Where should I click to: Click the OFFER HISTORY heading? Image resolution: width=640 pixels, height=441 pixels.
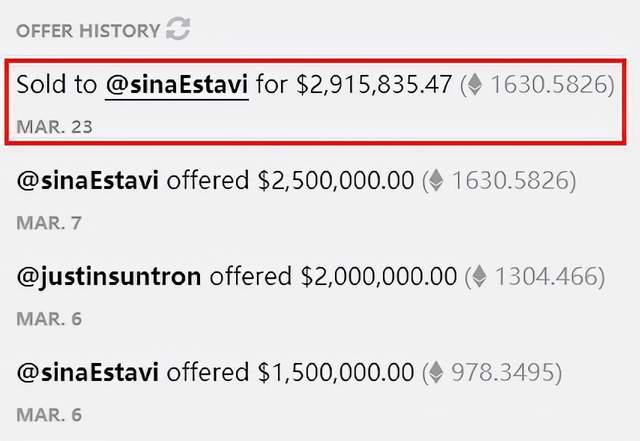pos(88,31)
